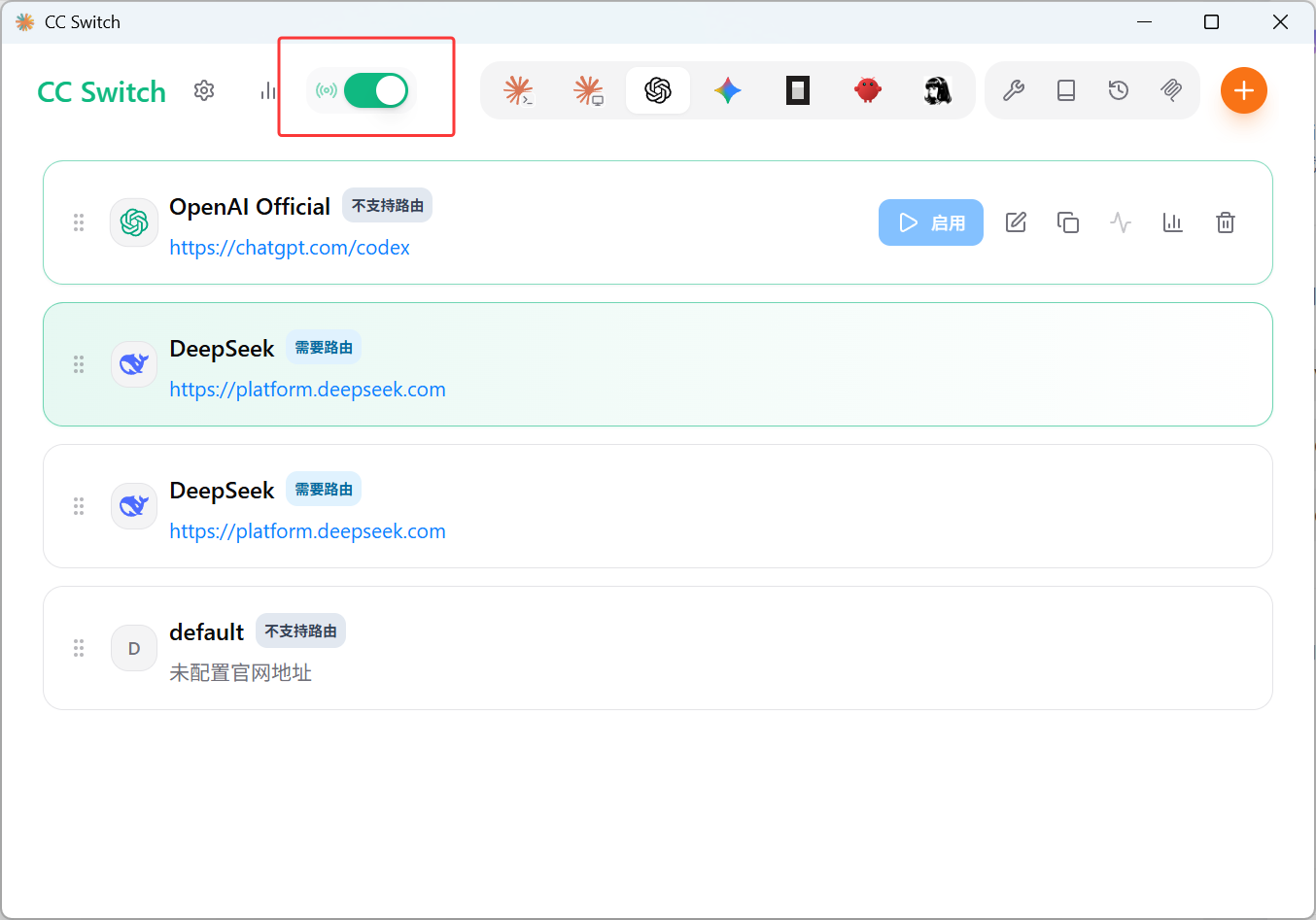The width and height of the screenshot is (1316, 920).
Task: Delete the OpenAI Official provider
Action: point(1226,222)
